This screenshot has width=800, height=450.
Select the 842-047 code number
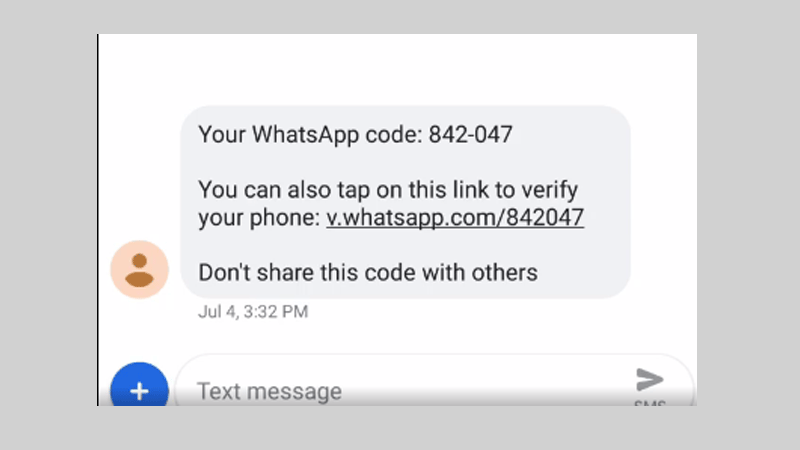[470, 135]
